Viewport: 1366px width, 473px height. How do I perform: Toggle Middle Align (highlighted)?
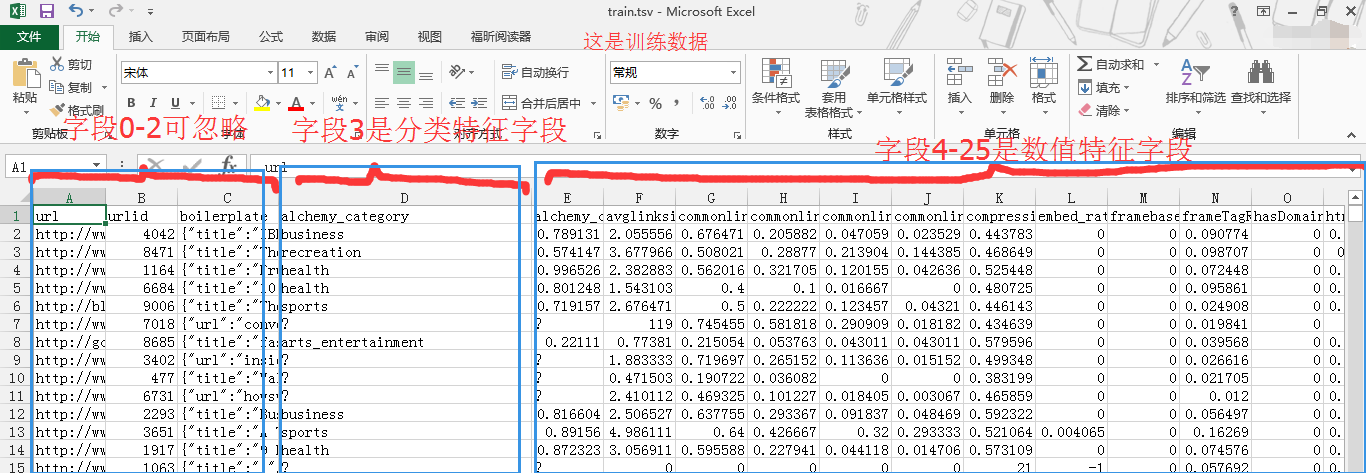coord(404,72)
